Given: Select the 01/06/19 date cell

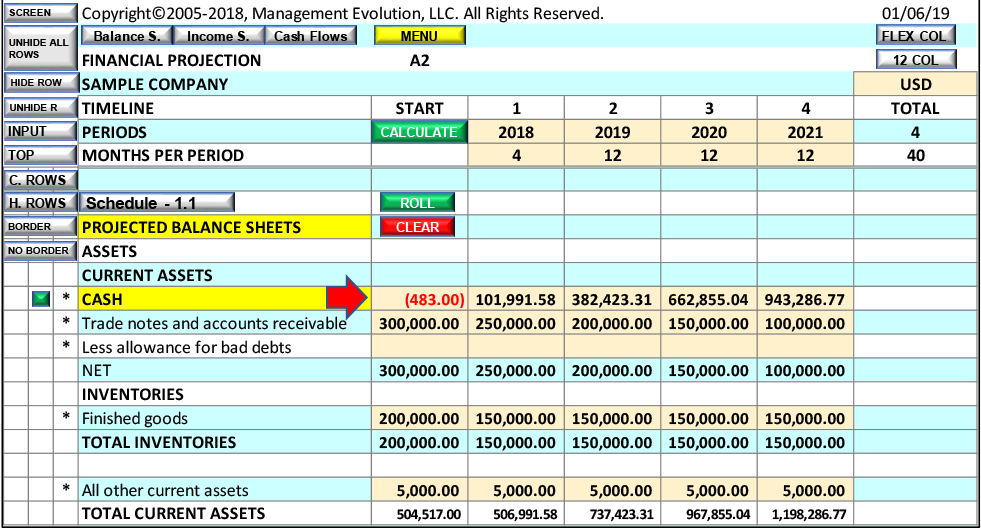Looking at the screenshot, I should click(915, 13).
